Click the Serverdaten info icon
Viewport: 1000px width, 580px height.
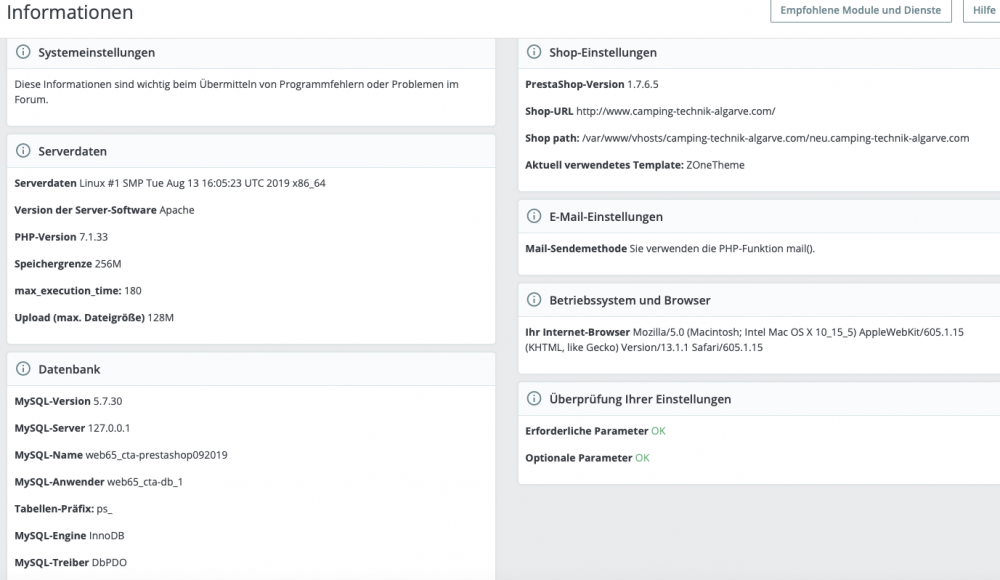click(x=23, y=151)
